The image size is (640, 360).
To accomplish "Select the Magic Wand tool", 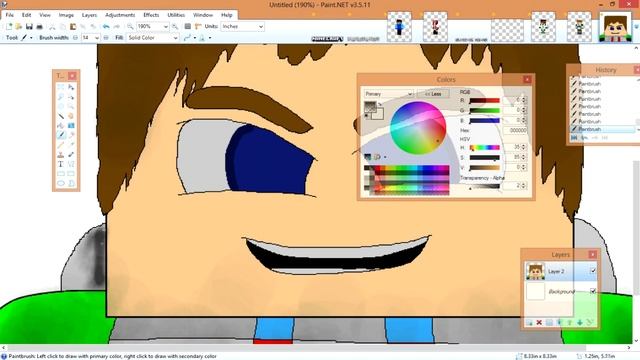I will coord(61,116).
